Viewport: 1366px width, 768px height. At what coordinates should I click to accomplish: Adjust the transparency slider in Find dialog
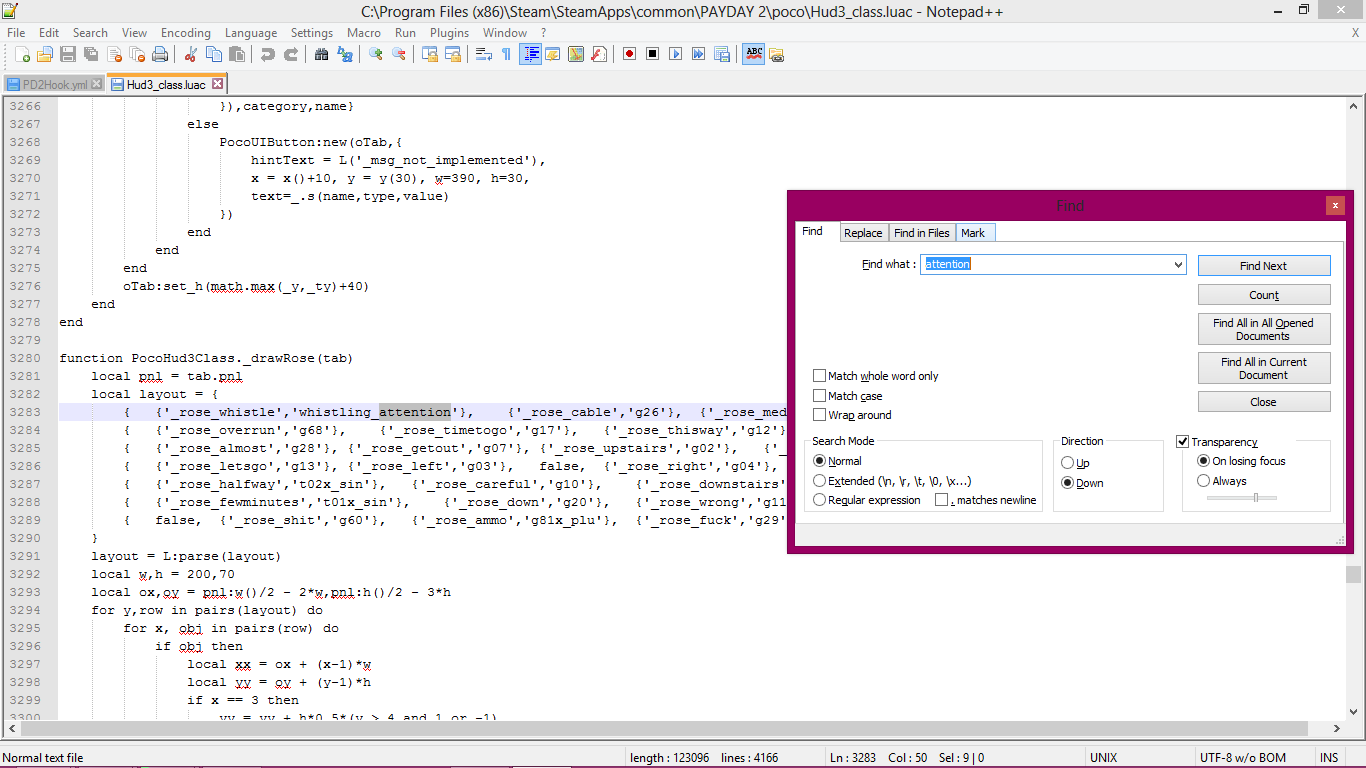(x=1257, y=498)
